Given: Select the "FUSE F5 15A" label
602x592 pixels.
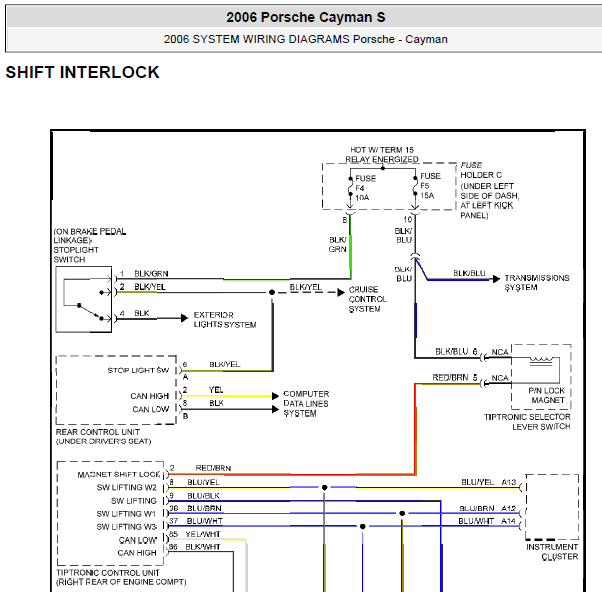Looking at the screenshot, I should tap(430, 186).
